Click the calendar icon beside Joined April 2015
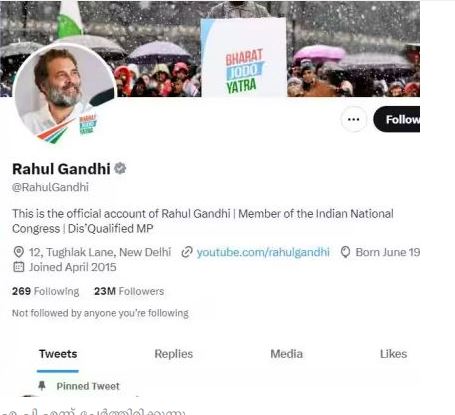 (19, 267)
